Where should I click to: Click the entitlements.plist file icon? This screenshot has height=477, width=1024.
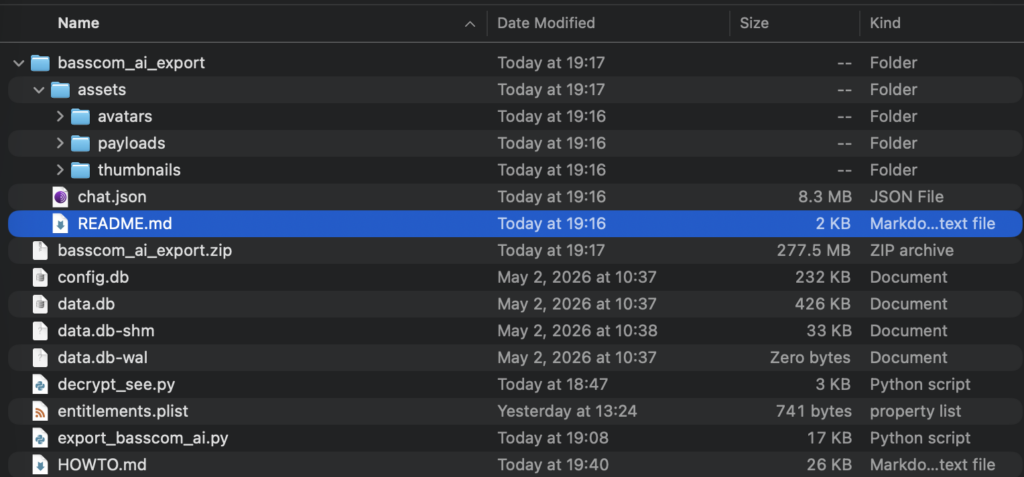click(x=40, y=411)
